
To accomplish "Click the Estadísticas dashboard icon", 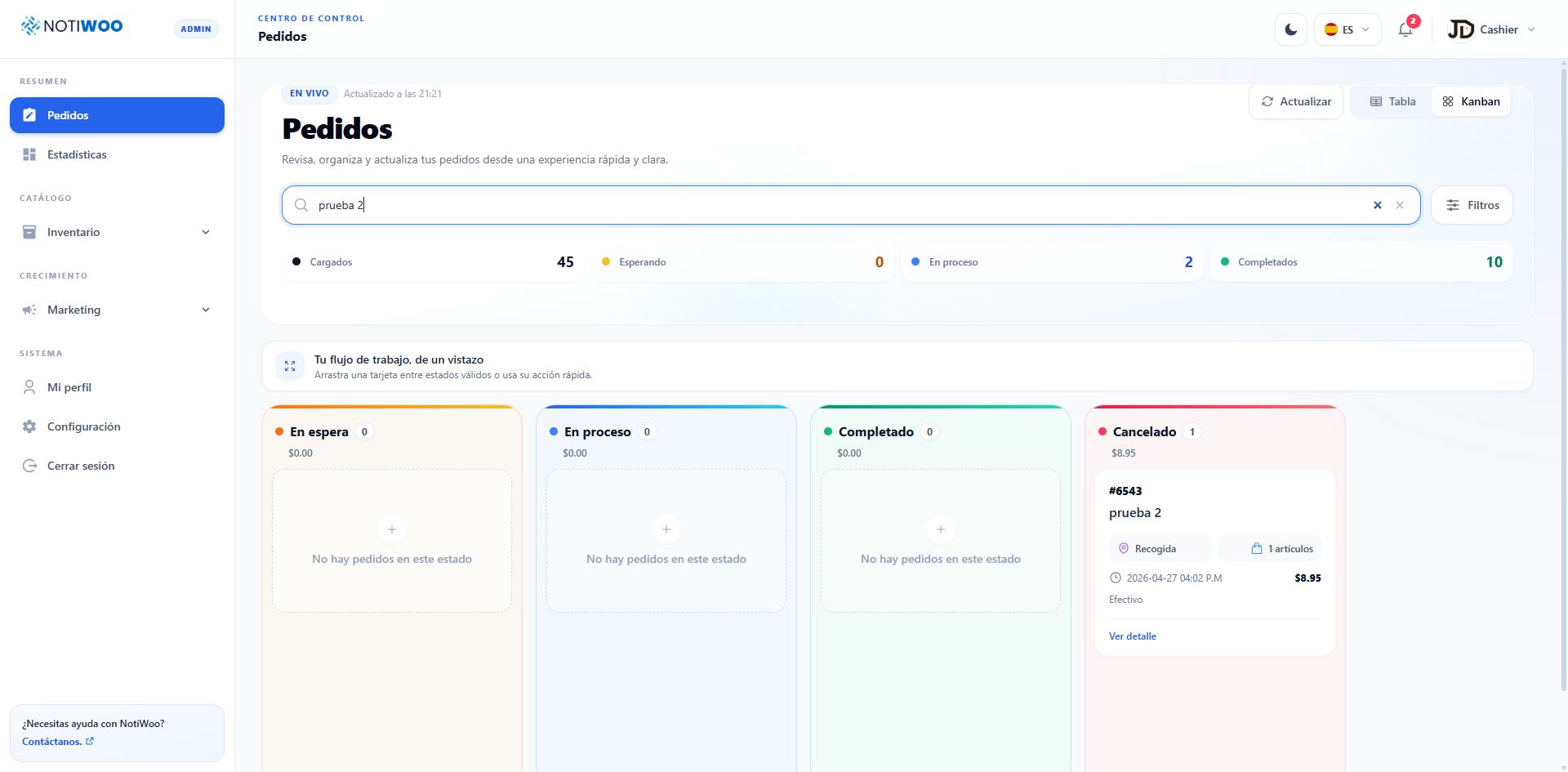I will pyautogui.click(x=29, y=154).
